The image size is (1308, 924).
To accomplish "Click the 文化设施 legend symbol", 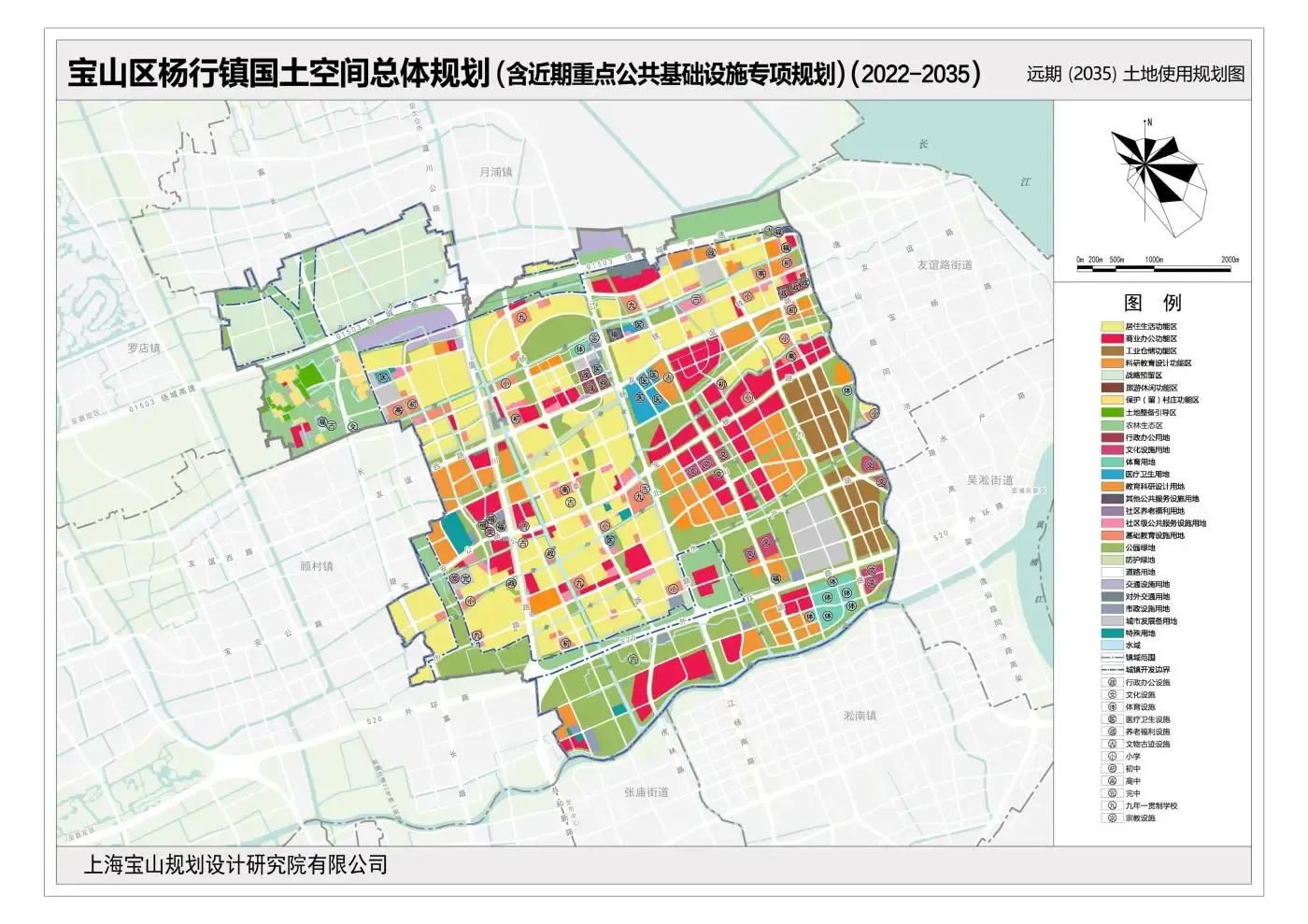I will click(x=1112, y=695).
